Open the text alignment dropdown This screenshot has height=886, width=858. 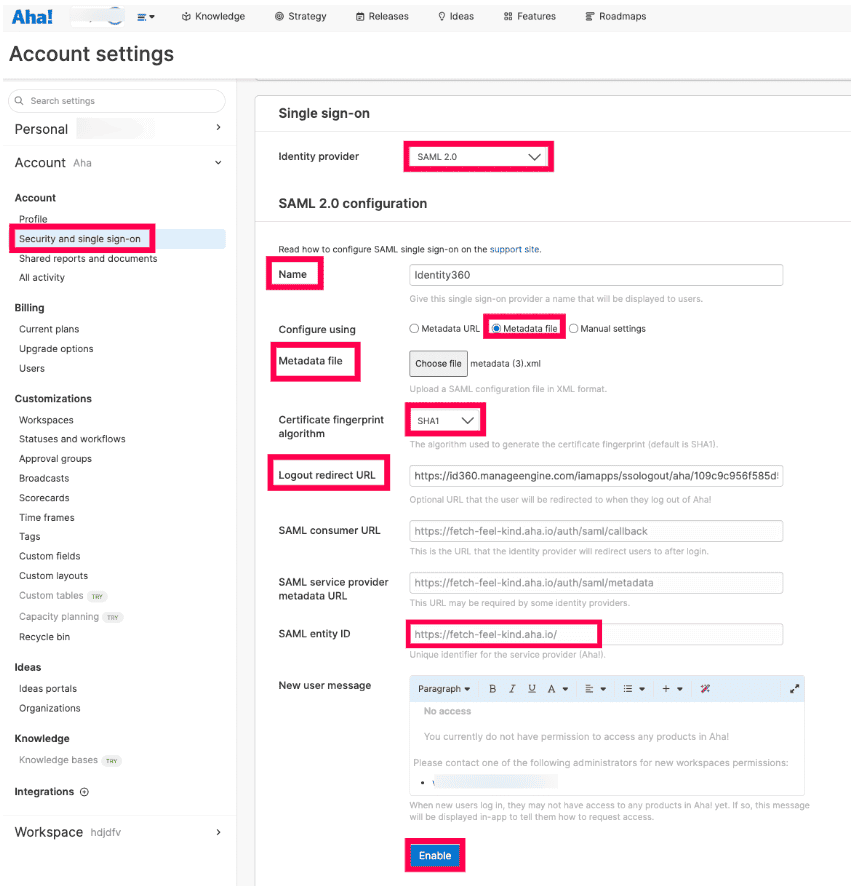click(595, 689)
